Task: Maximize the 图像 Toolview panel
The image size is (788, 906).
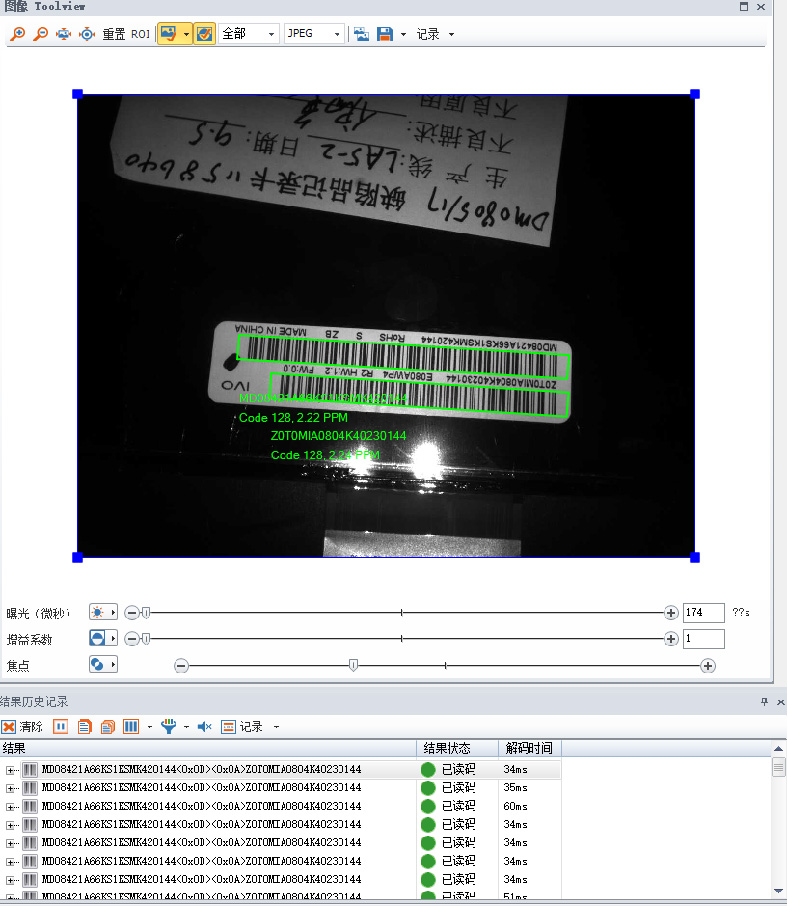Action: (744, 7)
